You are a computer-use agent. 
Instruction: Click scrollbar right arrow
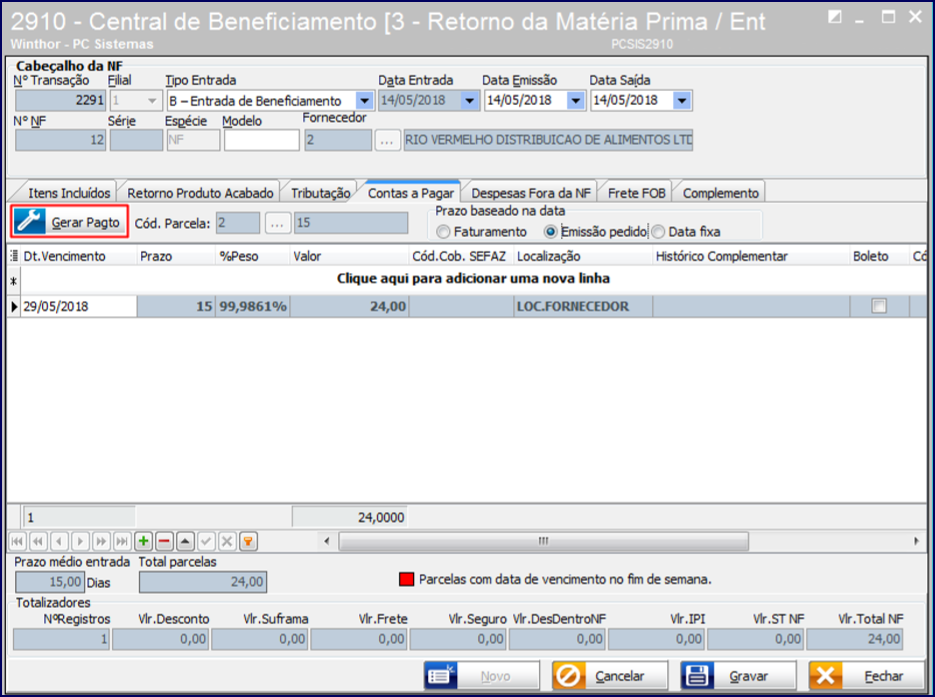coord(916,541)
